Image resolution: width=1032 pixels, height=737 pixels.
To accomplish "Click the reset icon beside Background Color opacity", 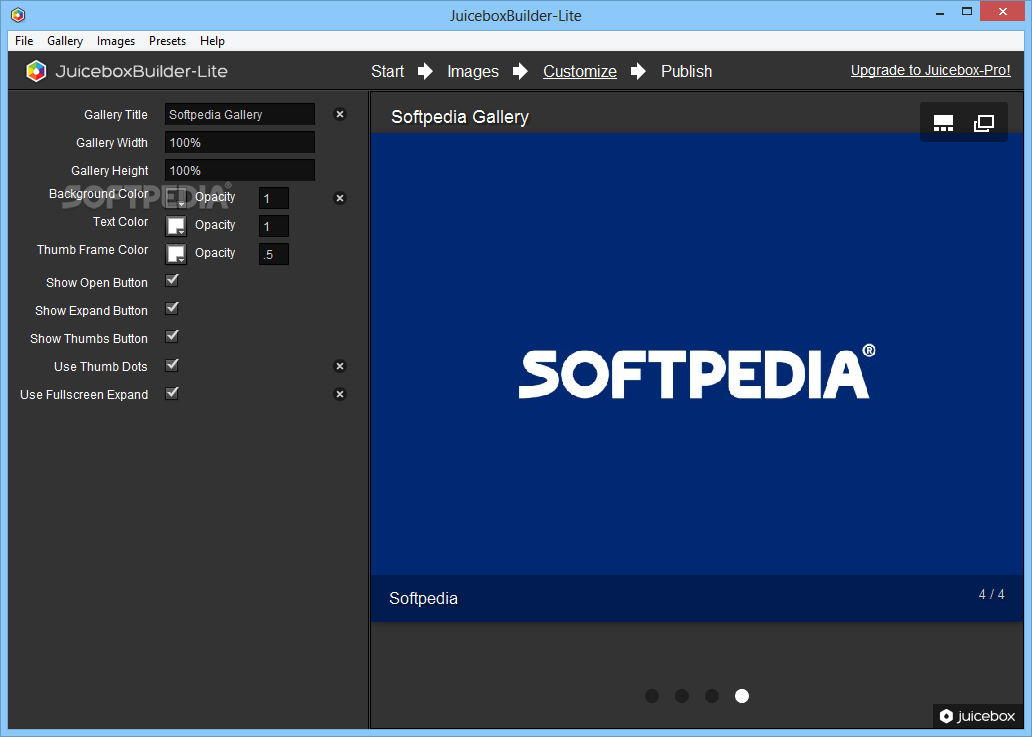I will [340, 198].
